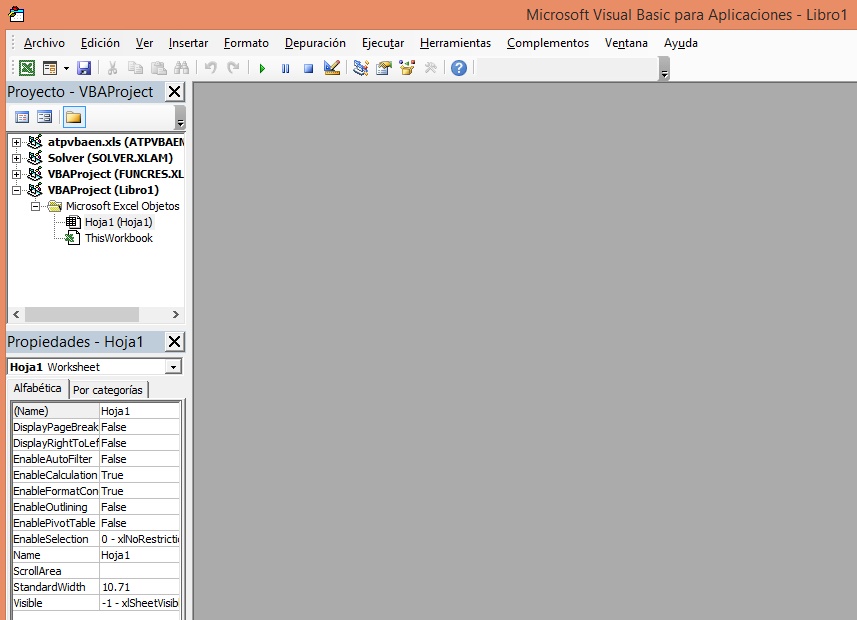Select Hoja1 (Hoja1) in the project tree
This screenshot has height=620, width=857.
(x=119, y=222)
